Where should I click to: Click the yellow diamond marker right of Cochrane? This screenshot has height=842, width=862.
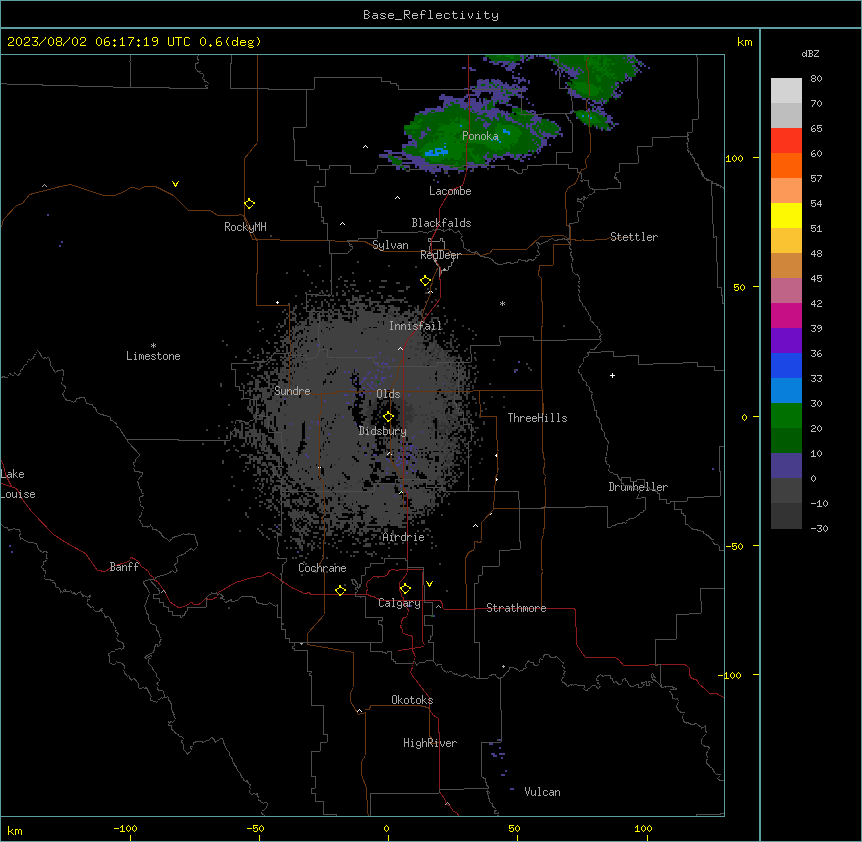click(x=340, y=590)
